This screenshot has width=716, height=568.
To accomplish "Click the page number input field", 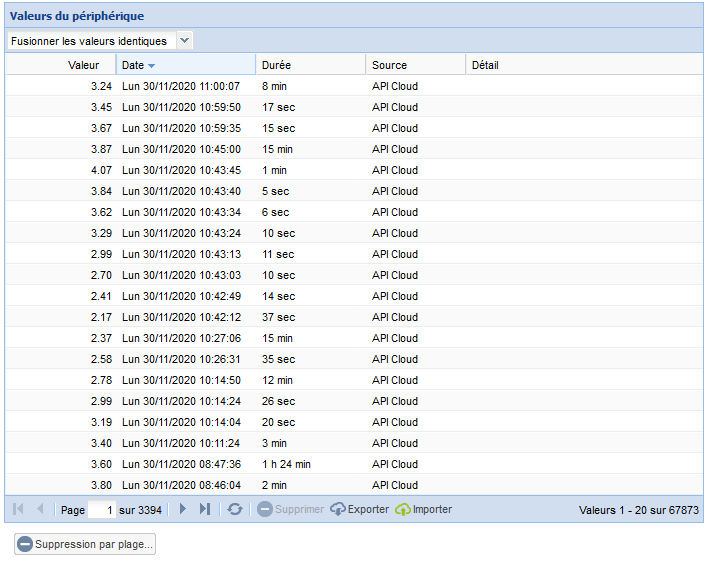I will click(x=101, y=509).
